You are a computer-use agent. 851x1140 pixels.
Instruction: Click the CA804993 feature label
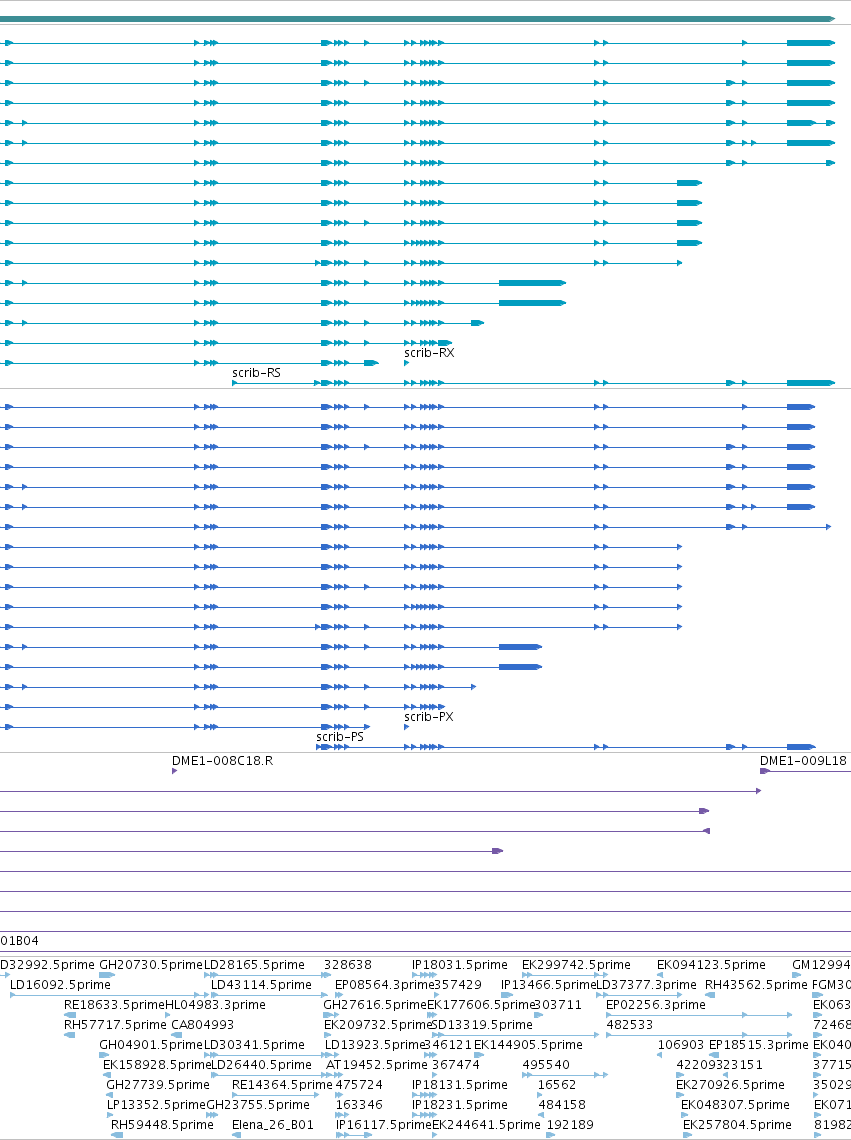[x=202, y=1025]
